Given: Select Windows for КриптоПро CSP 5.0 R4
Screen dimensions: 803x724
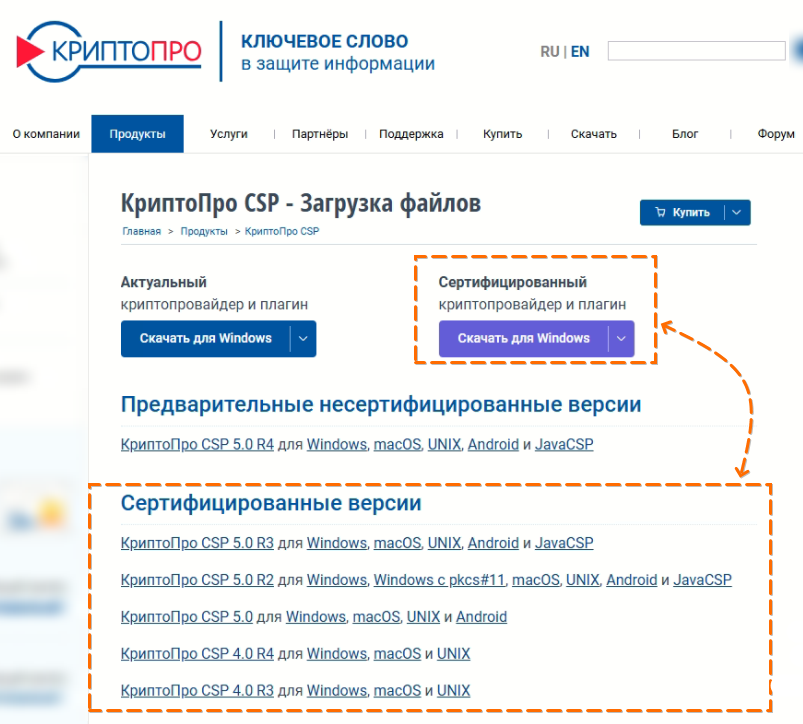Looking at the screenshot, I should click(x=337, y=444).
